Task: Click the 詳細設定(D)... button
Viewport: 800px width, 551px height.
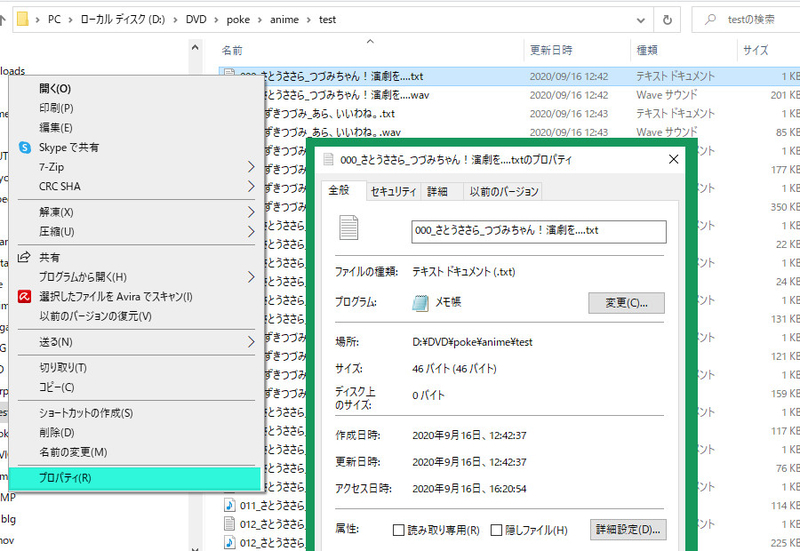Action: (628, 530)
